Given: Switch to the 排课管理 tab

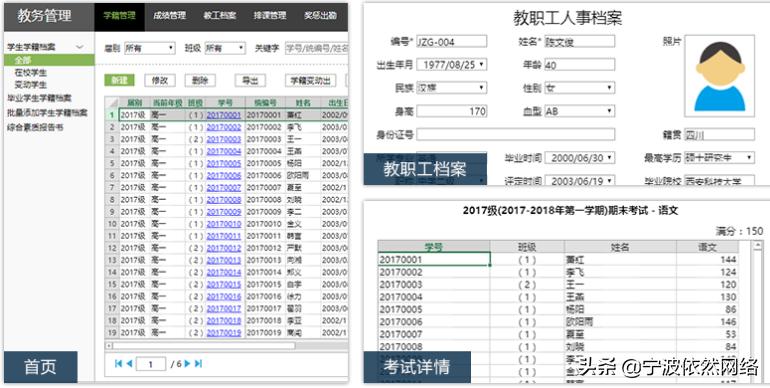Looking at the screenshot, I should click(x=270, y=16).
